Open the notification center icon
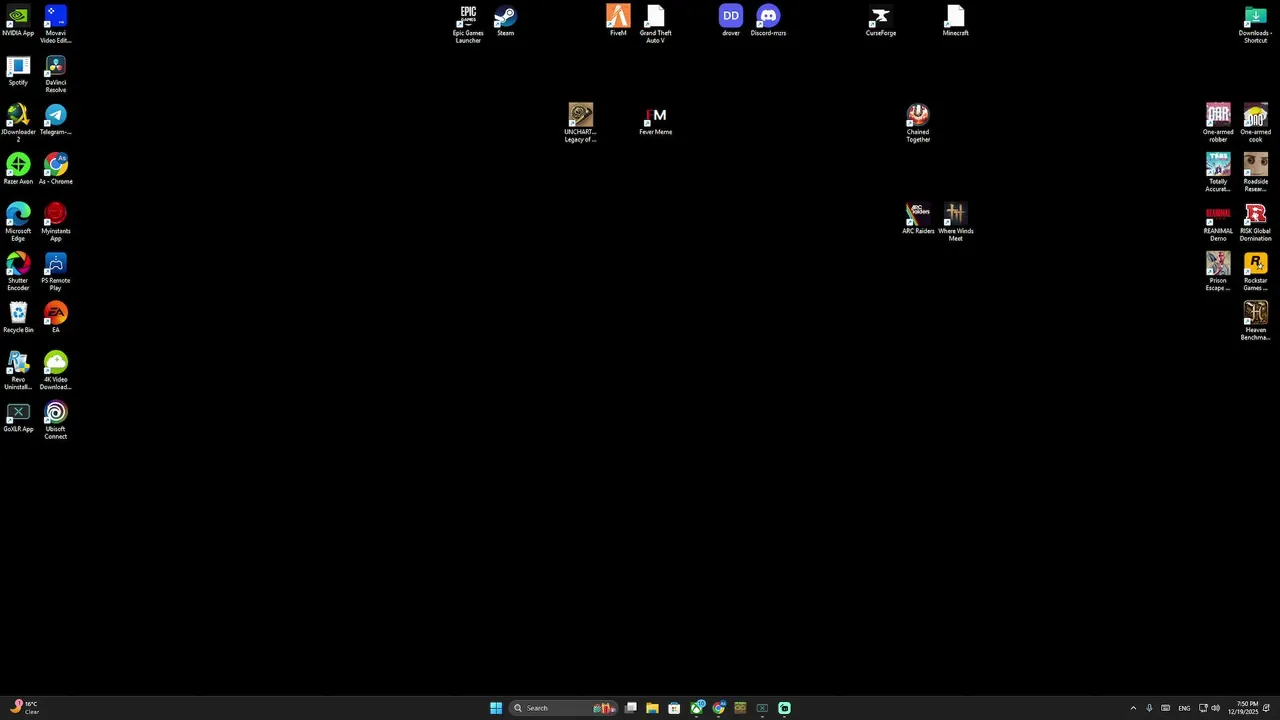Image resolution: width=1280 pixels, height=720 pixels. click(1267, 708)
